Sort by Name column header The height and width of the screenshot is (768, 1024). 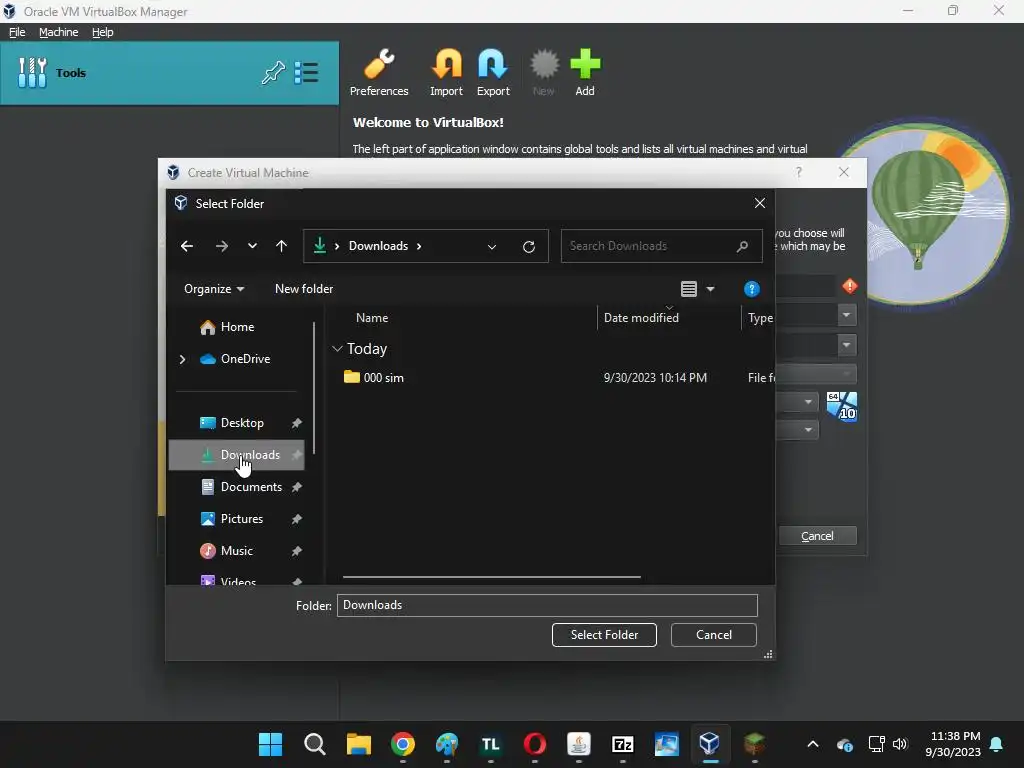click(x=372, y=318)
